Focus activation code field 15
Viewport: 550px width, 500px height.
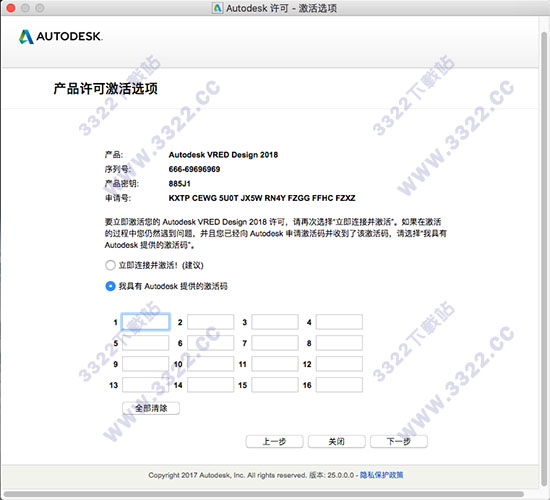275,385
